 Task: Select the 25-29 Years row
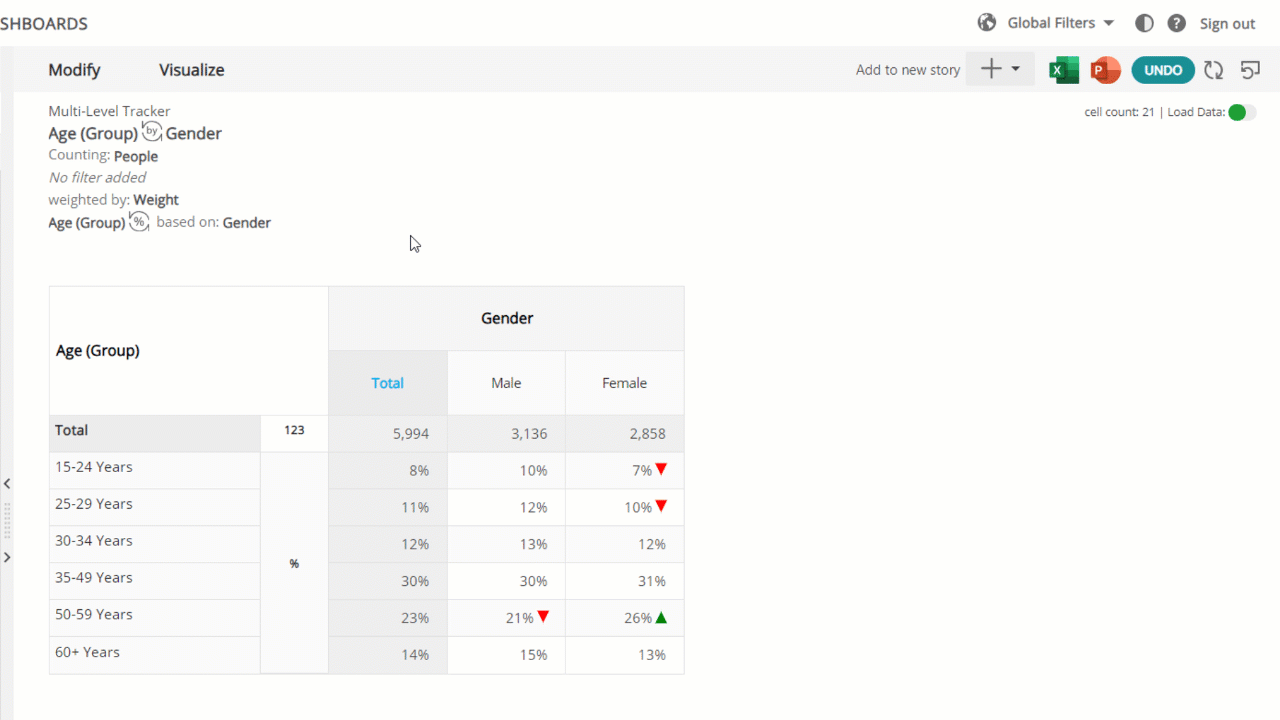click(x=155, y=505)
